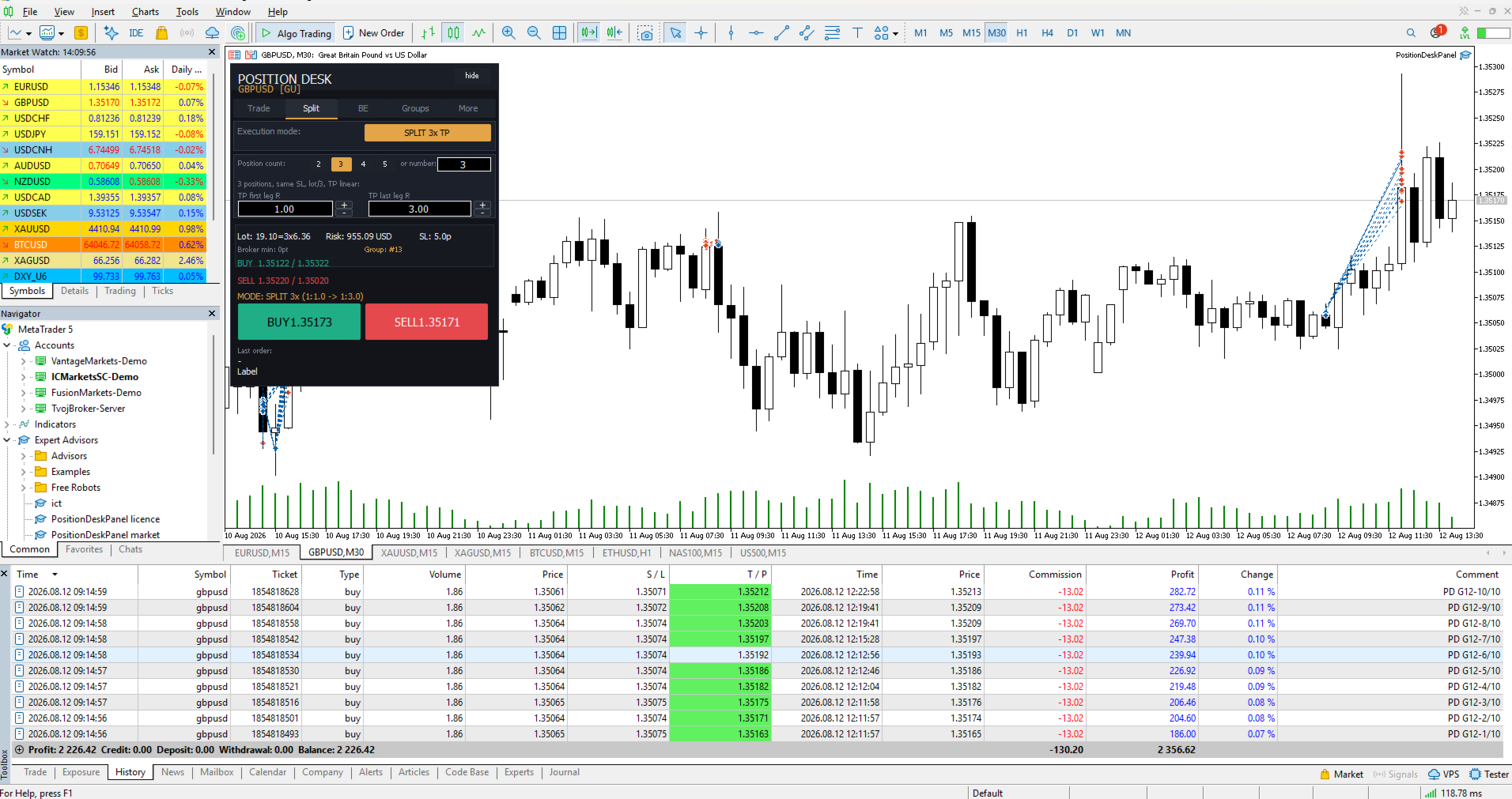Select the equidistant channel tool
This screenshot has width=1512, height=799.
tap(807, 33)
